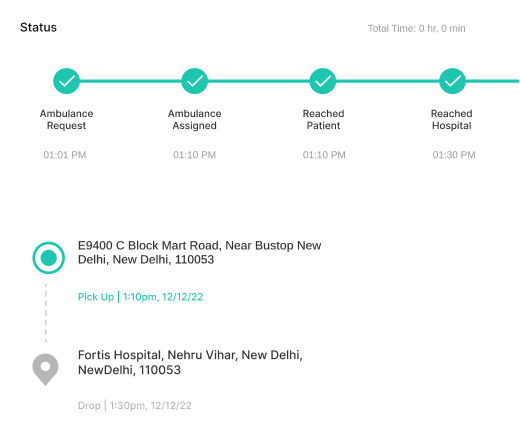
Task: Select the Ambulance Assigned step label
Action: 195,119
